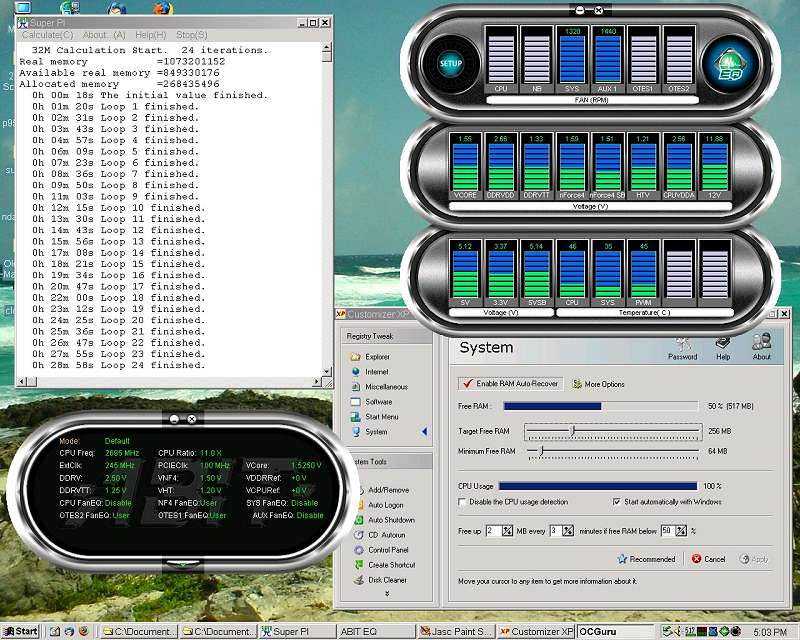Click 'Loop 24 finished' line

click(152, 365)
